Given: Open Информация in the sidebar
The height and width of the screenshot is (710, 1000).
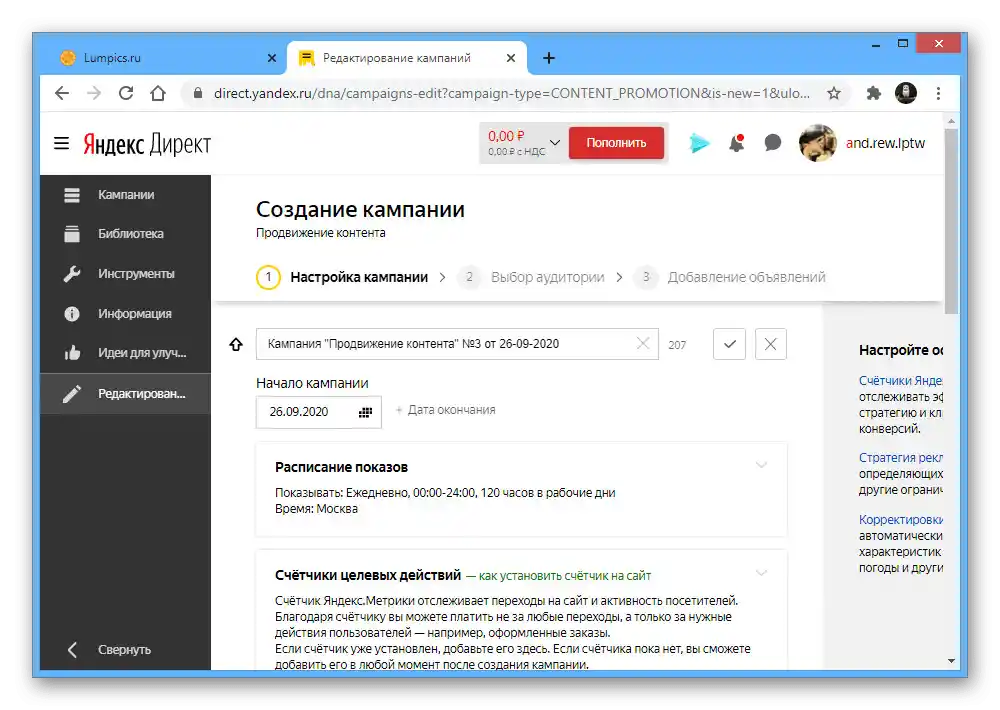Looking at the screenshot, I should pos(126,314).
